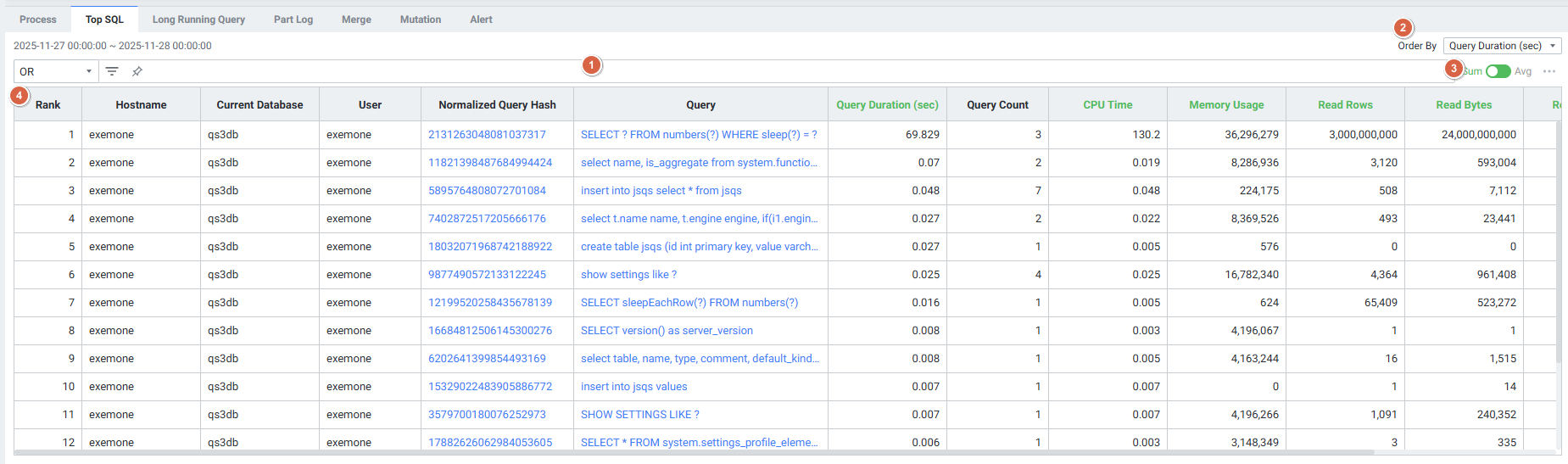Switch to the Process tab
1568x464 pixels.
tap(38, 20)
